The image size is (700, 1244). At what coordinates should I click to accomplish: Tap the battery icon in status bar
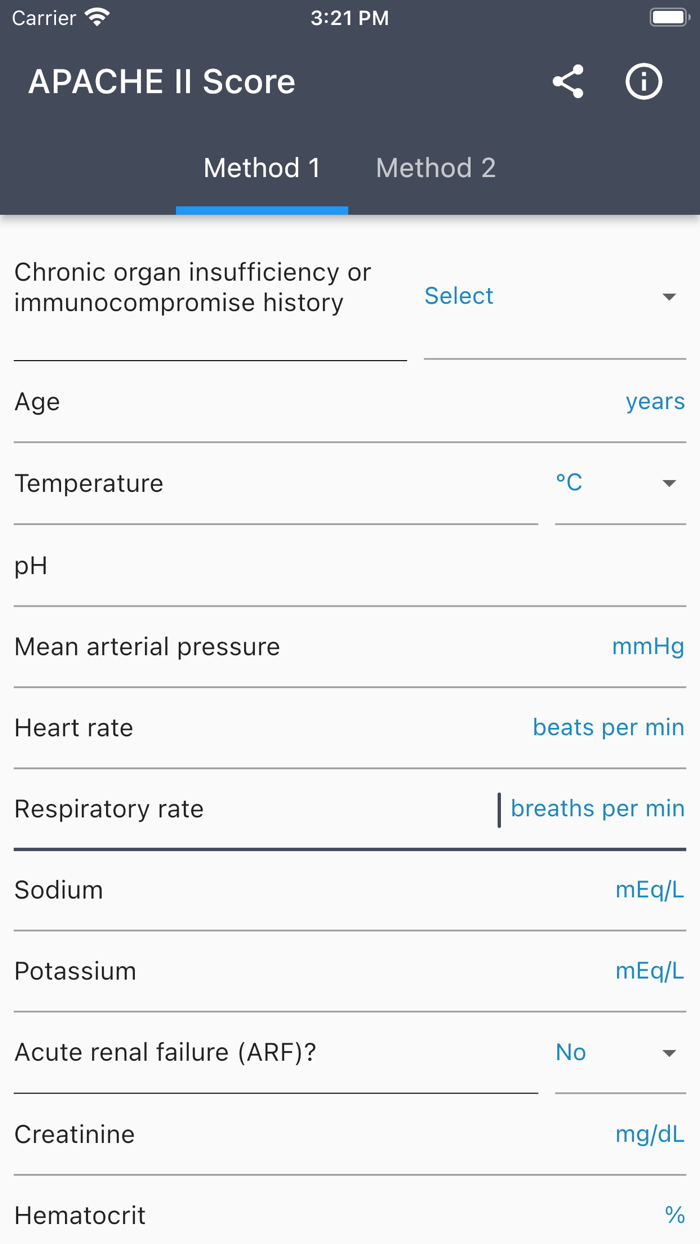[x=668, y=18]
